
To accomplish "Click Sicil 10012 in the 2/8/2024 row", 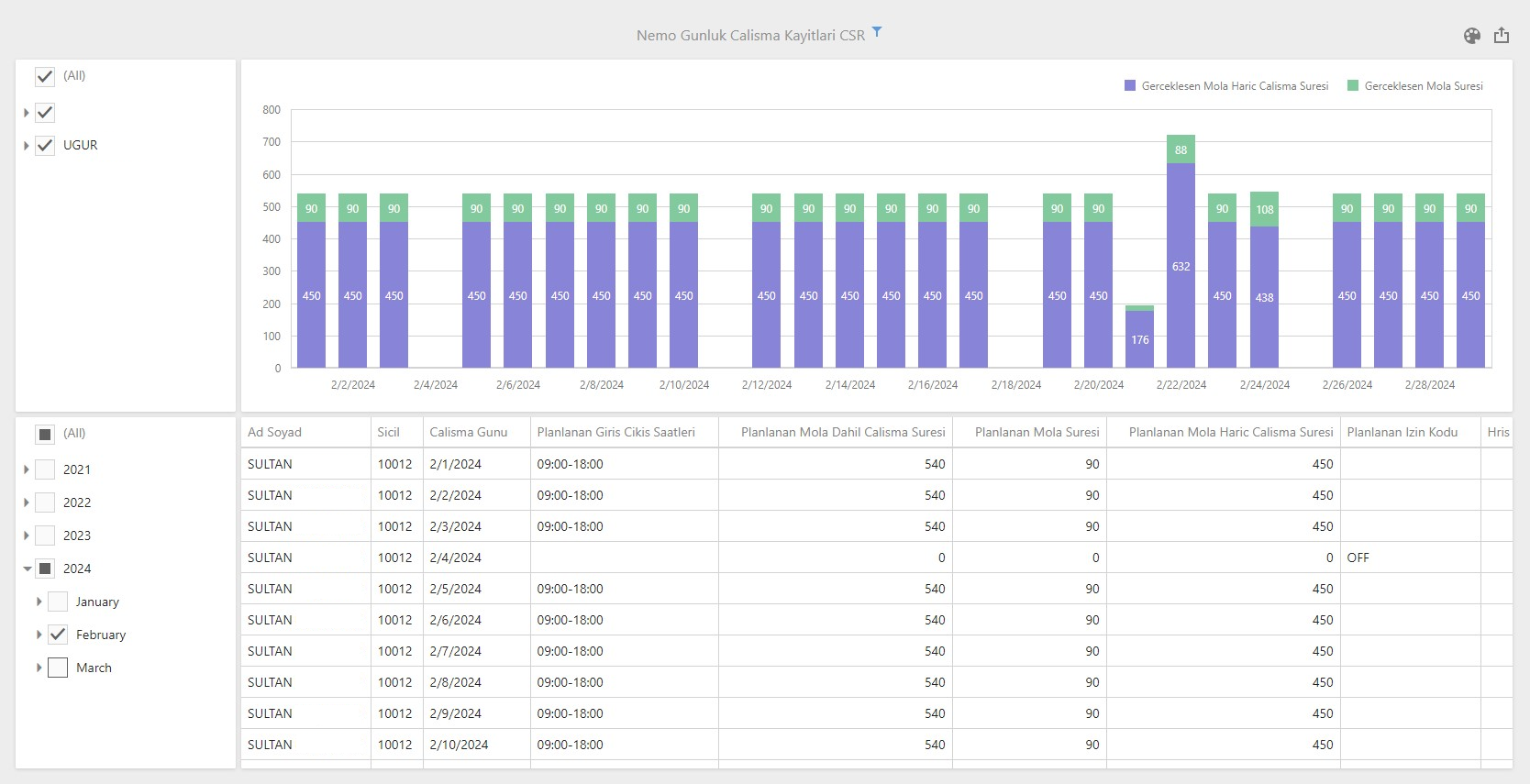I will [396, 682].
